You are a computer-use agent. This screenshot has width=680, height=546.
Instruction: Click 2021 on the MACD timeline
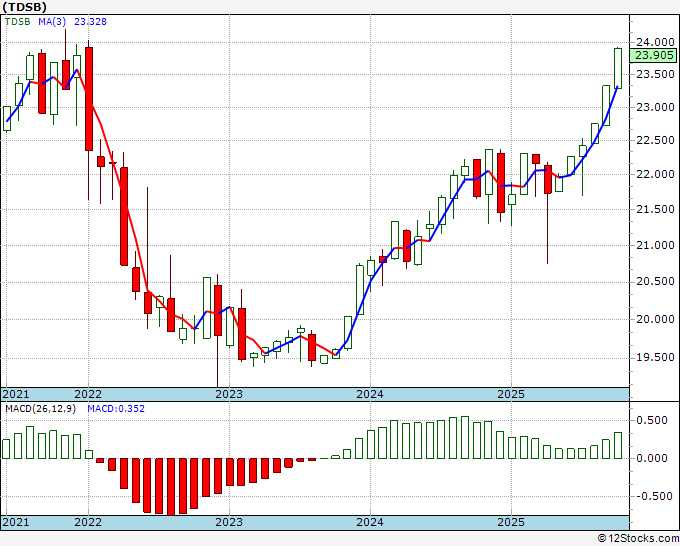point(16,522)
